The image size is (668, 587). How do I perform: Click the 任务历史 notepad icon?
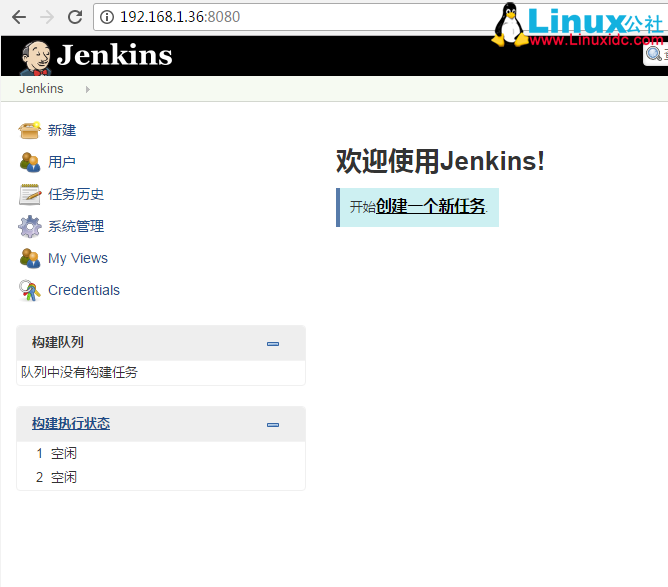click(30, 194)
